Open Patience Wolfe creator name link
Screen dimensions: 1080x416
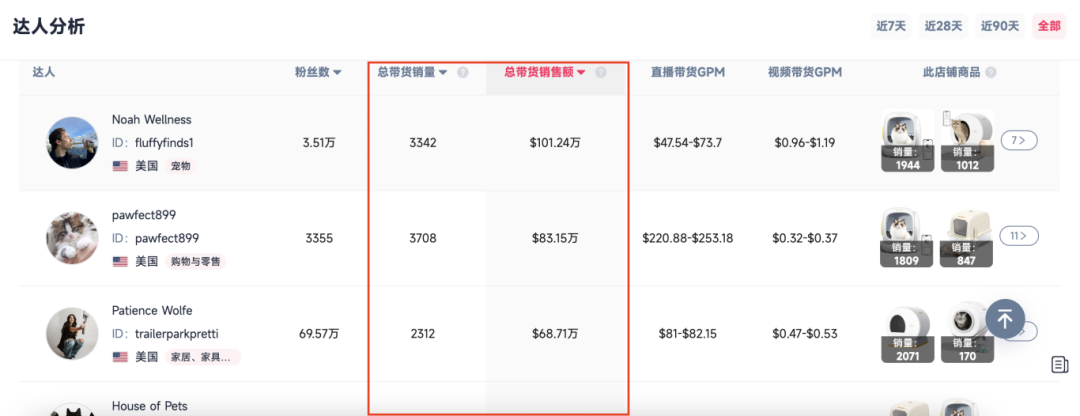(152, 311)
